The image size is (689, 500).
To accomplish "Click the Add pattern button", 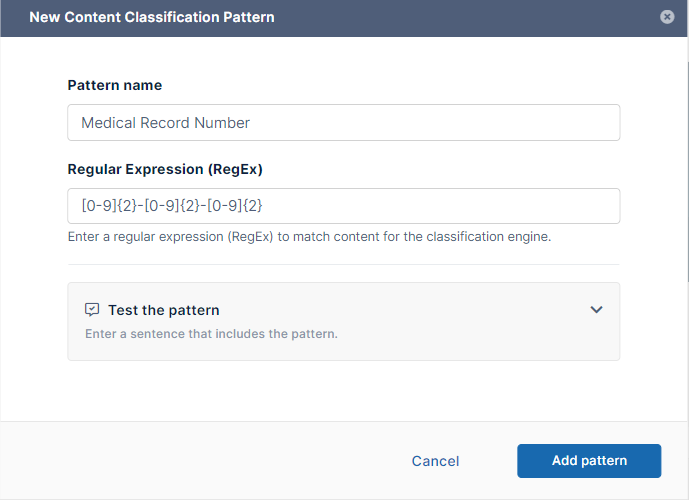I will [x=589, y=461].
